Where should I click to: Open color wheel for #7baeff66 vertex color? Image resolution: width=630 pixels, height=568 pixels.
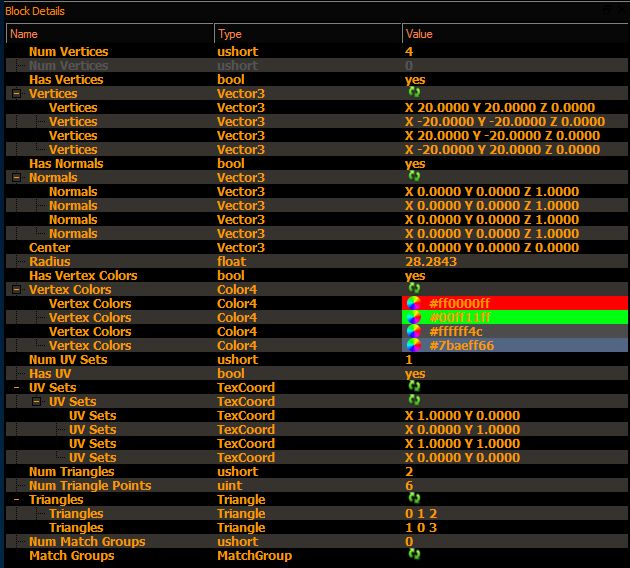click(x=414, y=345)
